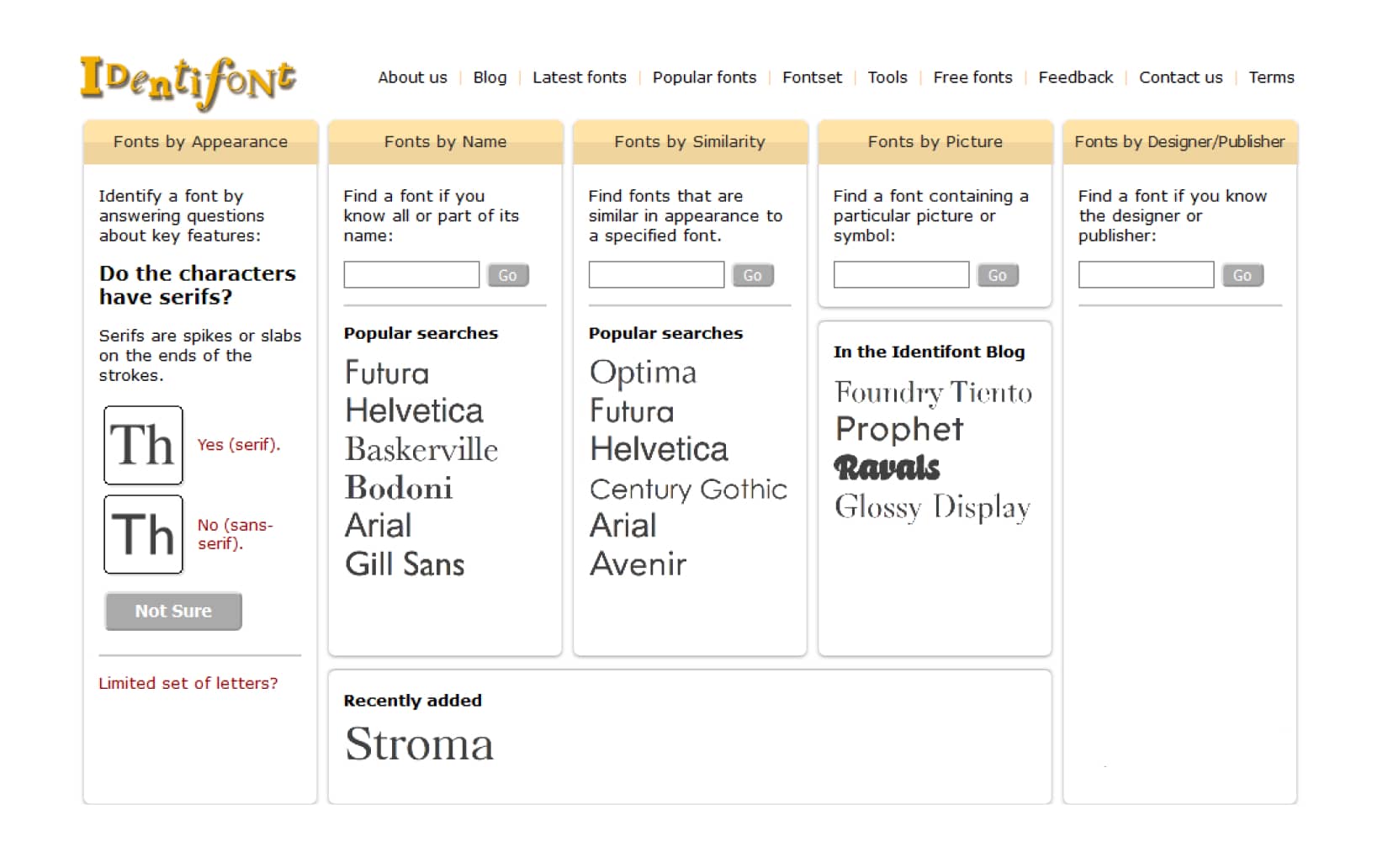This screenshot has height=868, width=1388.
Task: Select Yes (serif) character sample
Action: 143,445
